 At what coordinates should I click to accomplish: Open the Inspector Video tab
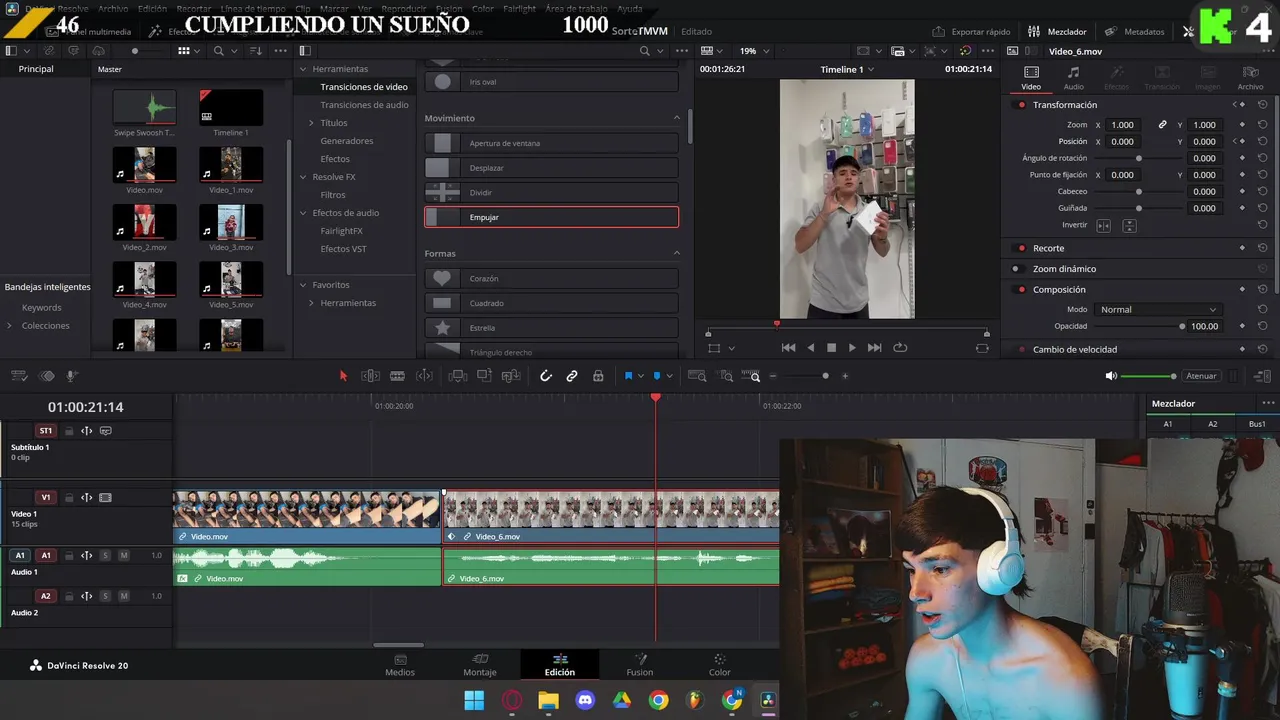point(1031,78)
